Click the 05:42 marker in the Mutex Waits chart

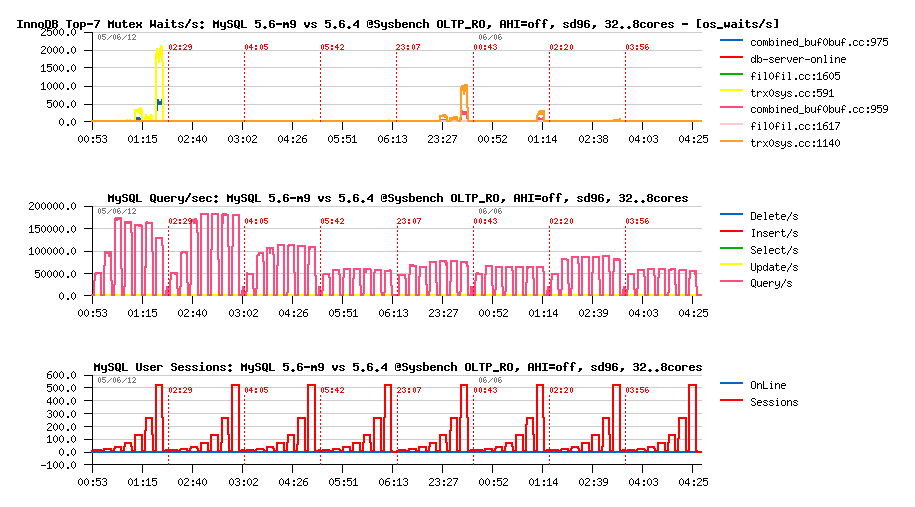click(332, 47)
